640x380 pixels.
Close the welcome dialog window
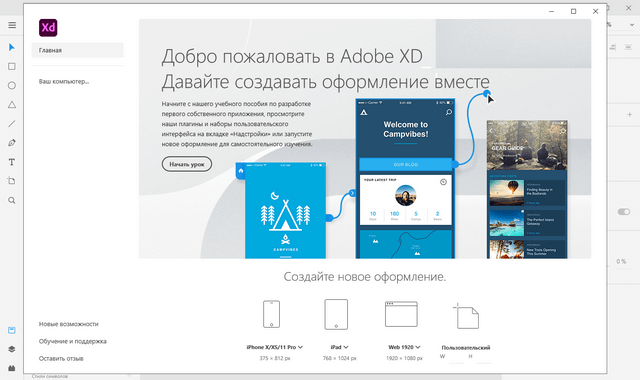coord(596,11)
